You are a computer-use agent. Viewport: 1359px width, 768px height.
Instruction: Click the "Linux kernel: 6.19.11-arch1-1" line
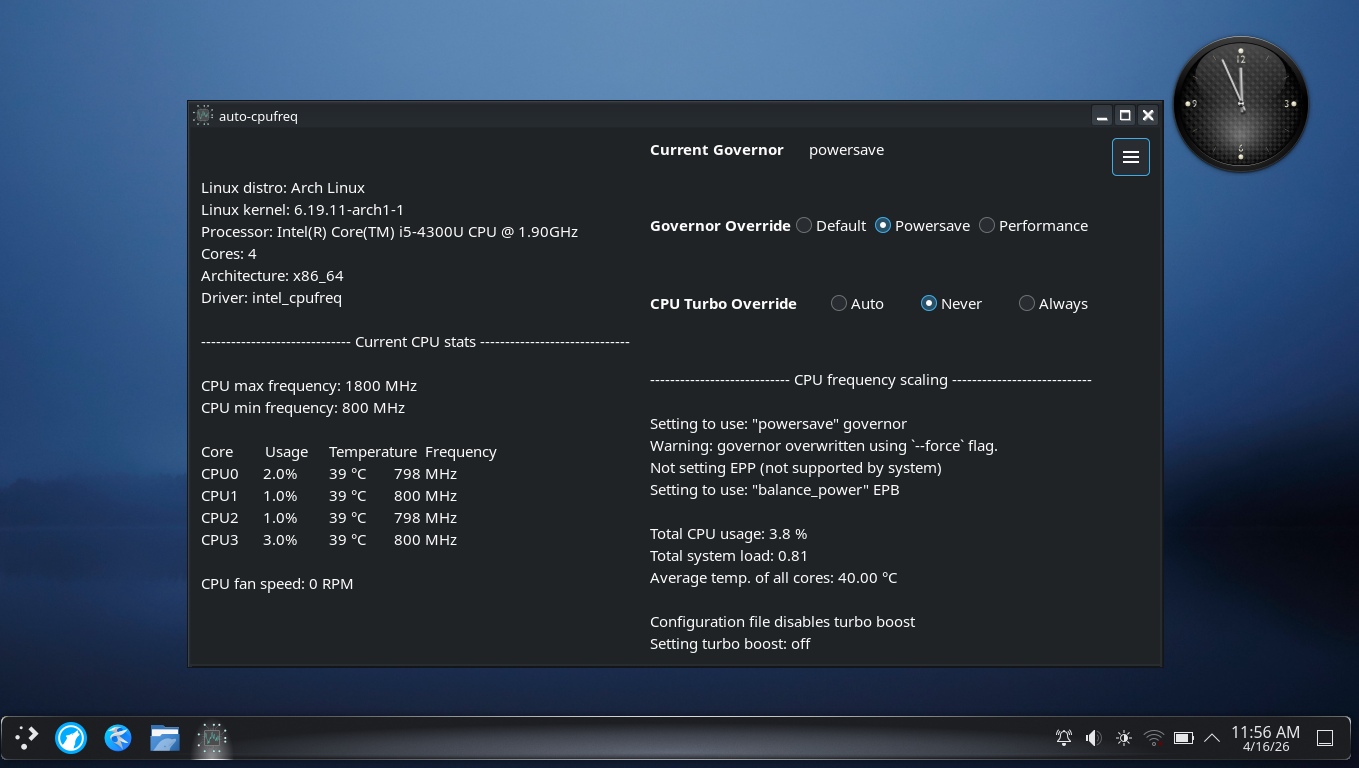[302, 210]
